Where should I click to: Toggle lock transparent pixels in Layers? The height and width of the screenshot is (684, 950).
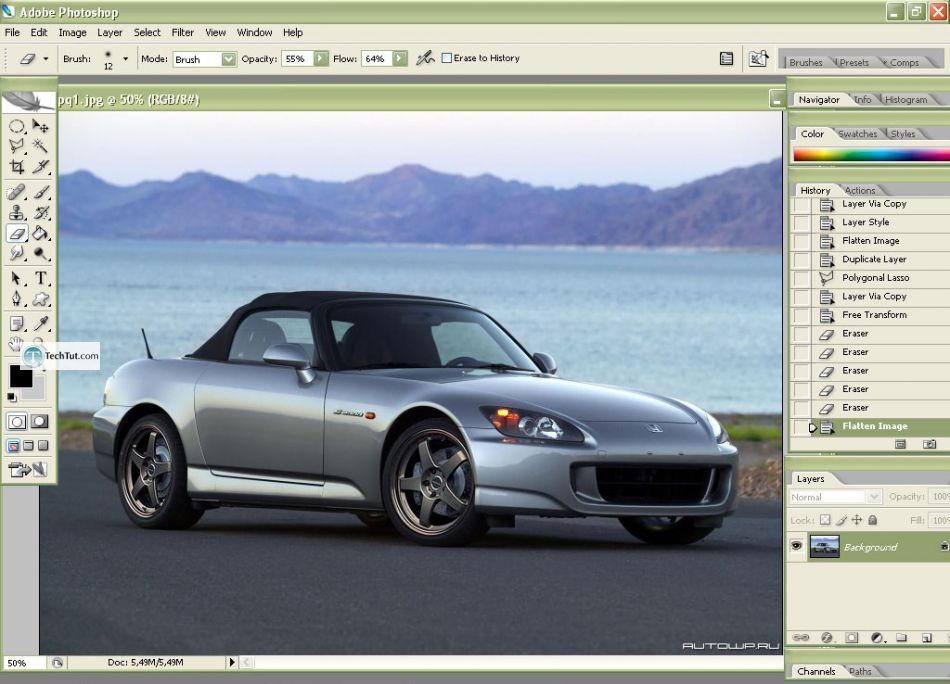(825, 520)
